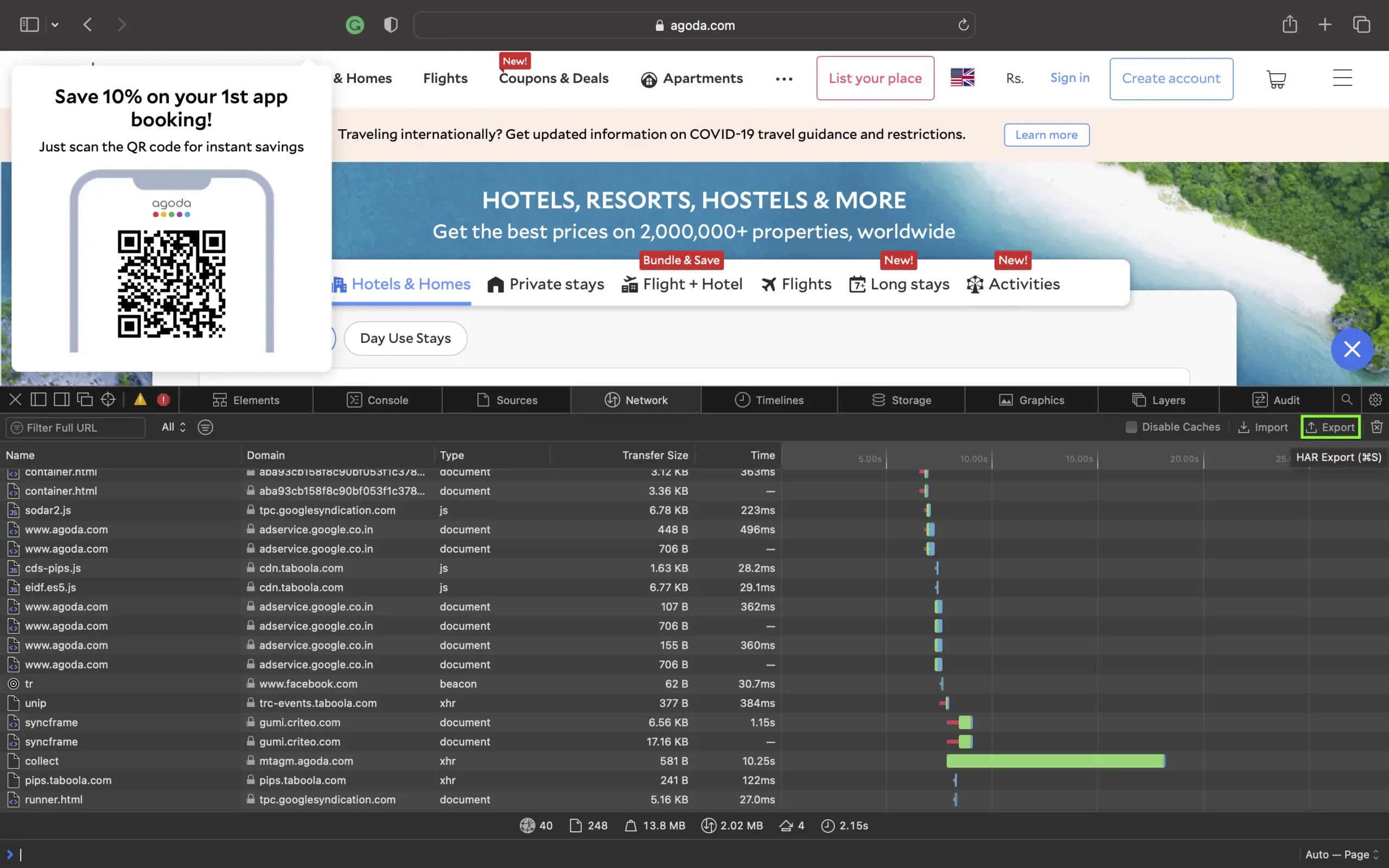1389x868 pixels.
Task: Click the Import button
Action: pyautogui.click(x=1262, y=427)
